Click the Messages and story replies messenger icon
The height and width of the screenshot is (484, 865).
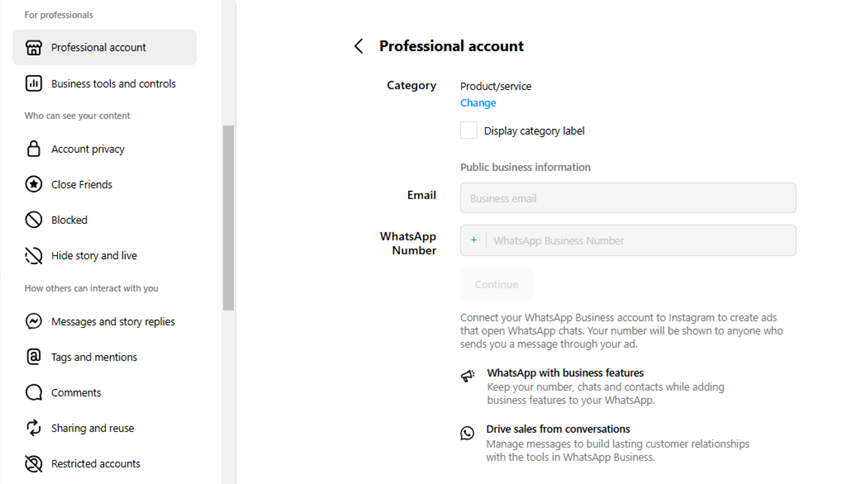point(34,321)
